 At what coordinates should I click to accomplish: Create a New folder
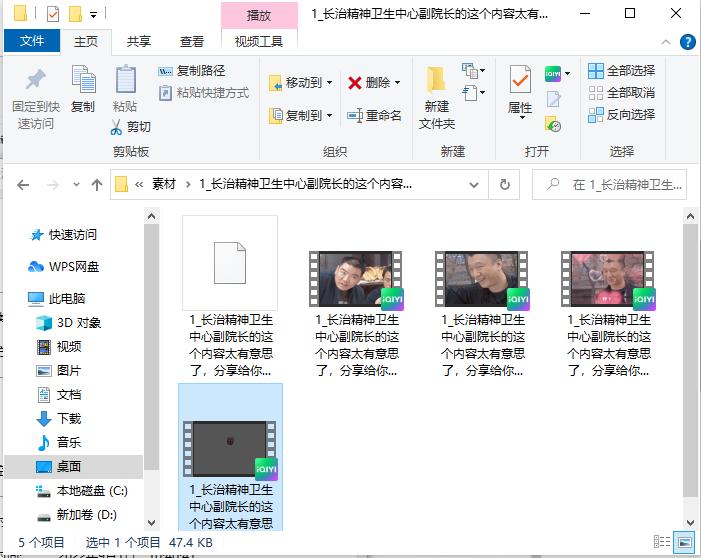click(436, 98)
